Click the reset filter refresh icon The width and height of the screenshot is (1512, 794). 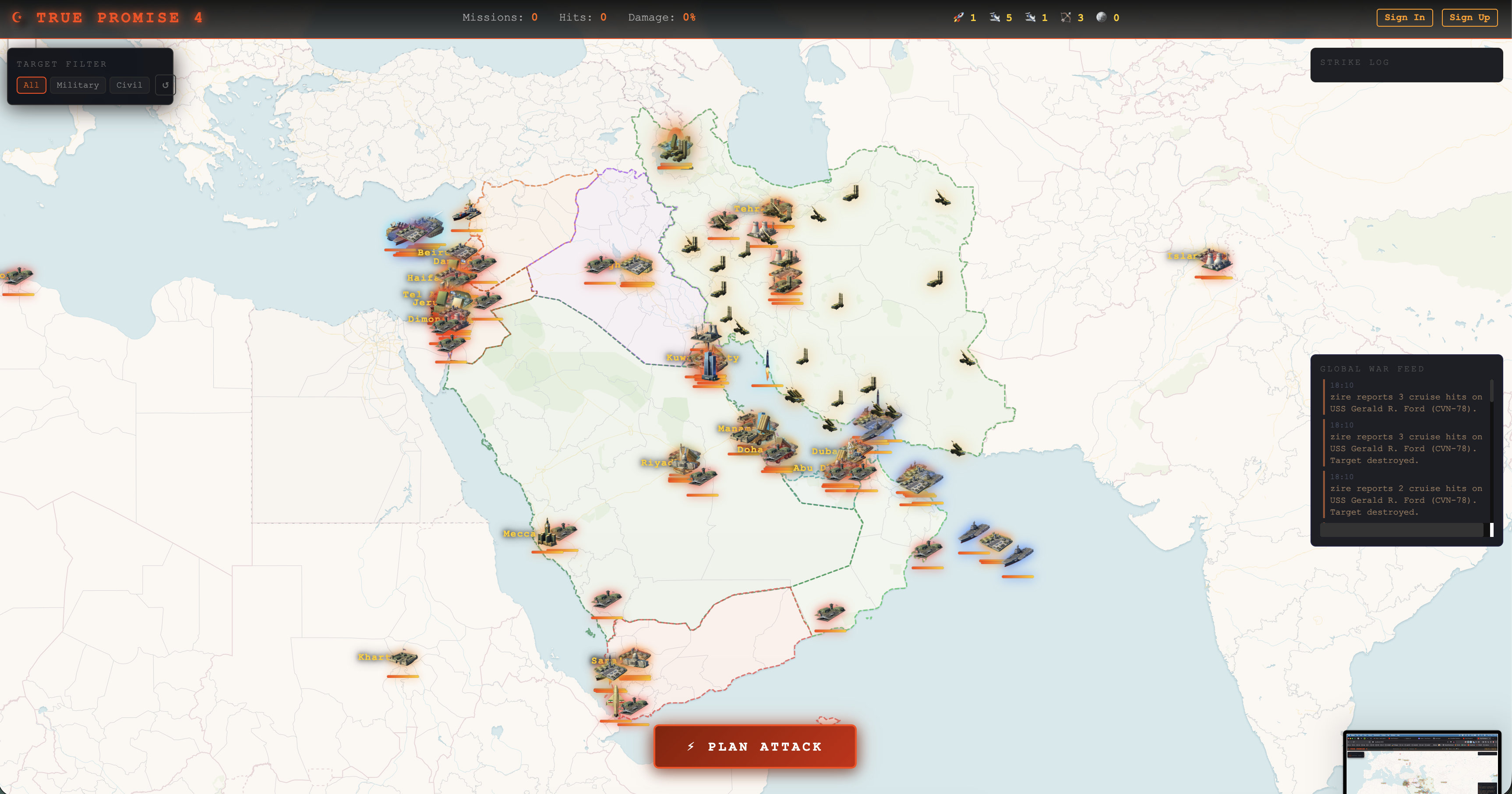(x=166, y=85)
